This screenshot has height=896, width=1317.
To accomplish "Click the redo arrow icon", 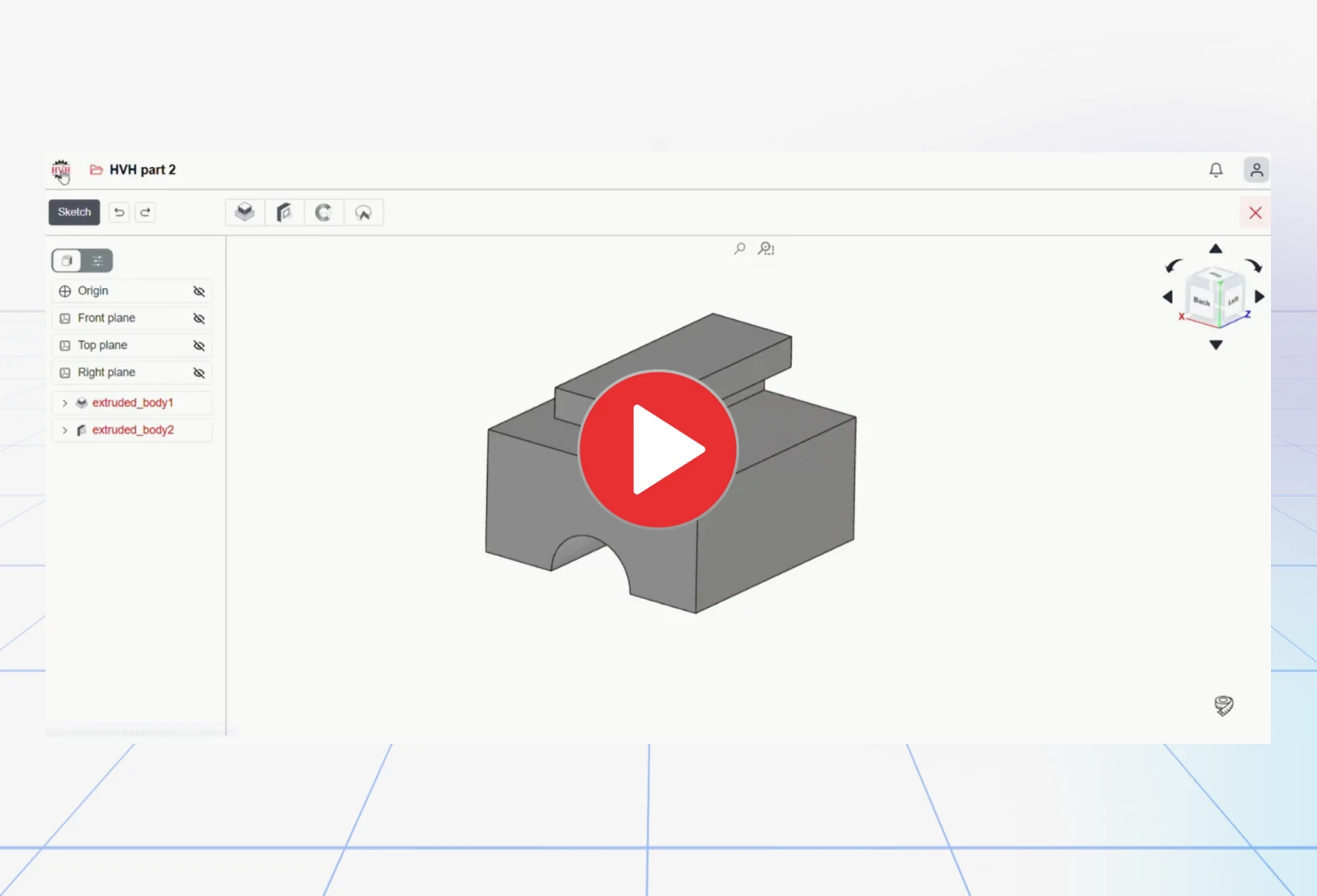I will pyautogui.click(x=146, y=212).
